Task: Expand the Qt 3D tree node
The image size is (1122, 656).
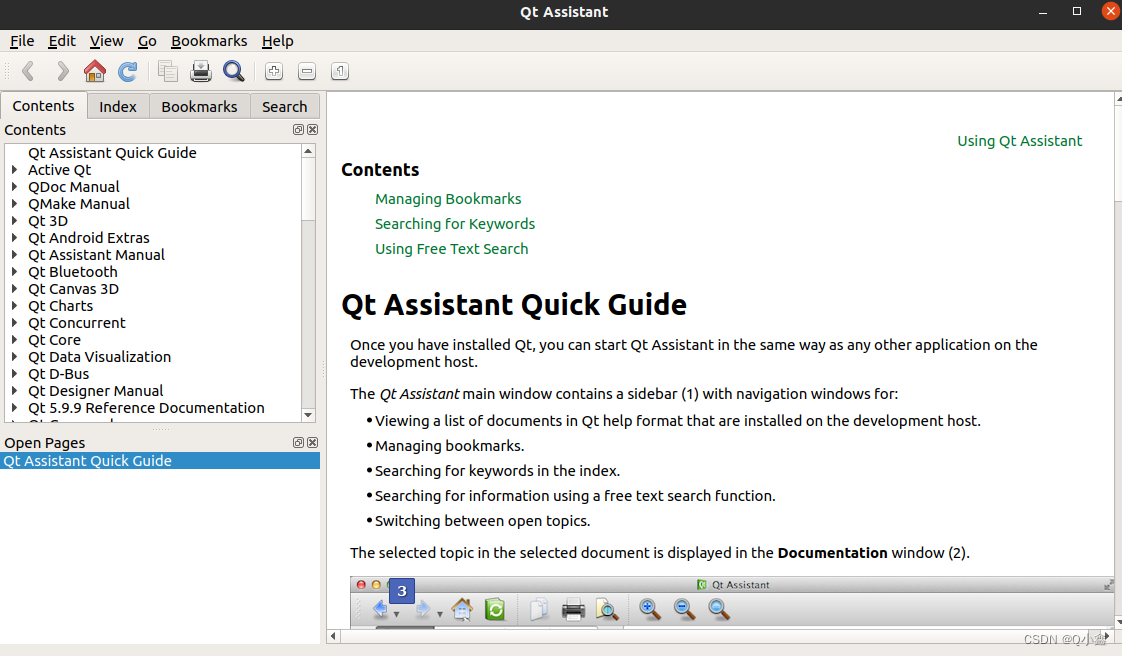Action: pos(14,221)
